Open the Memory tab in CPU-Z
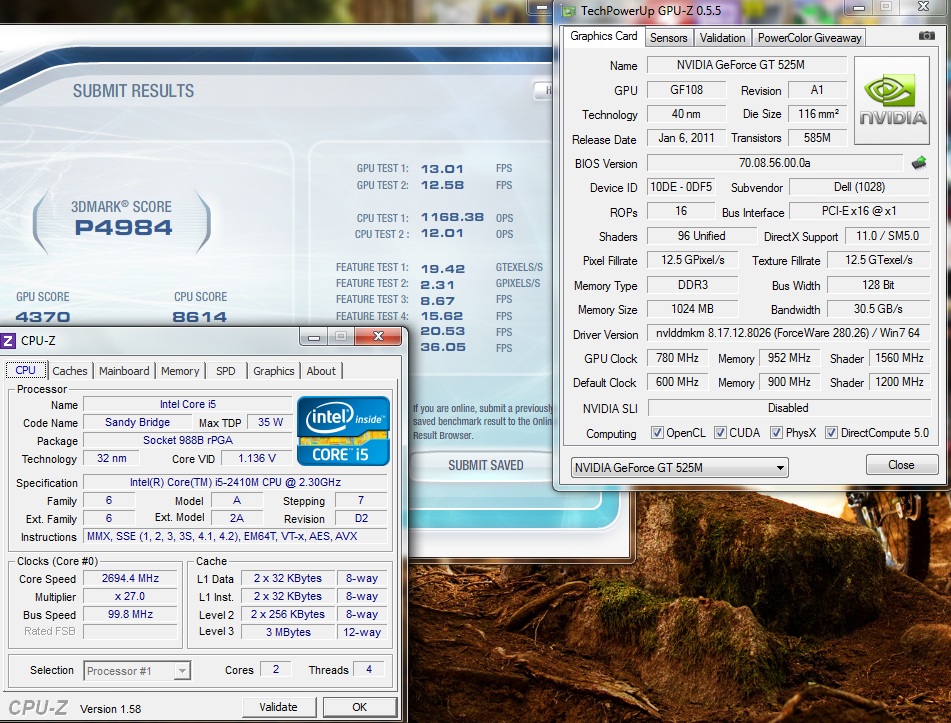The width and height of the screenshot is (951, 723). click(180, 371)
